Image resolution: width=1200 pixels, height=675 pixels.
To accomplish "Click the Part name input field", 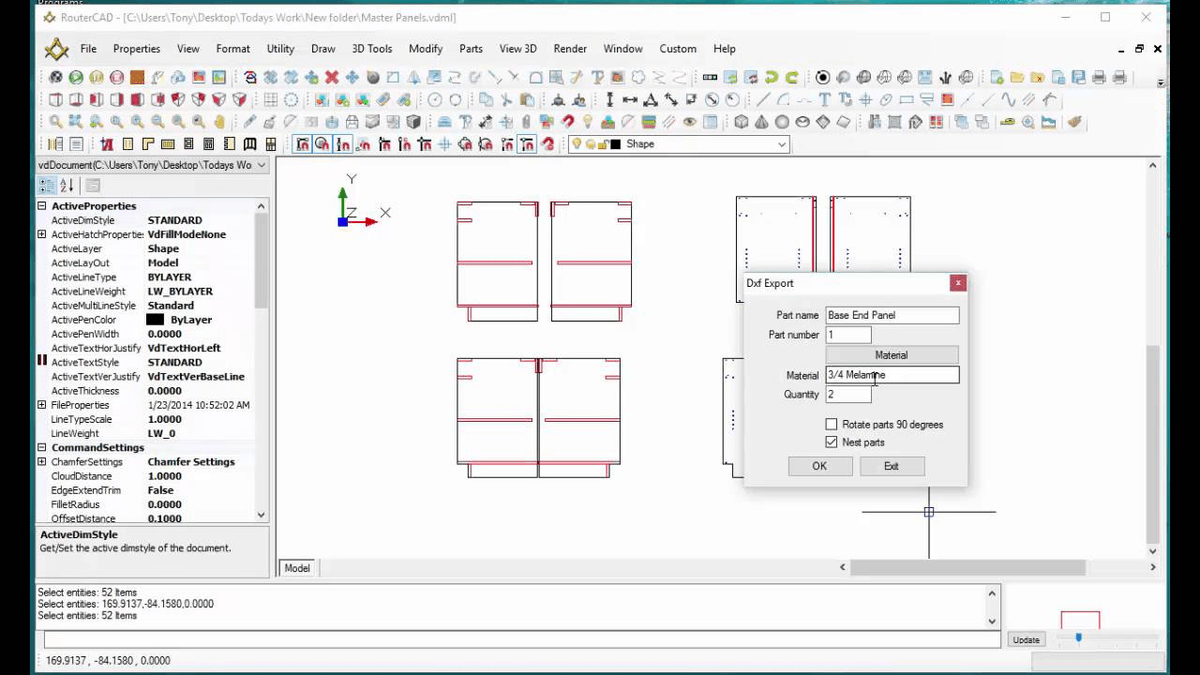I will (892, 315).
